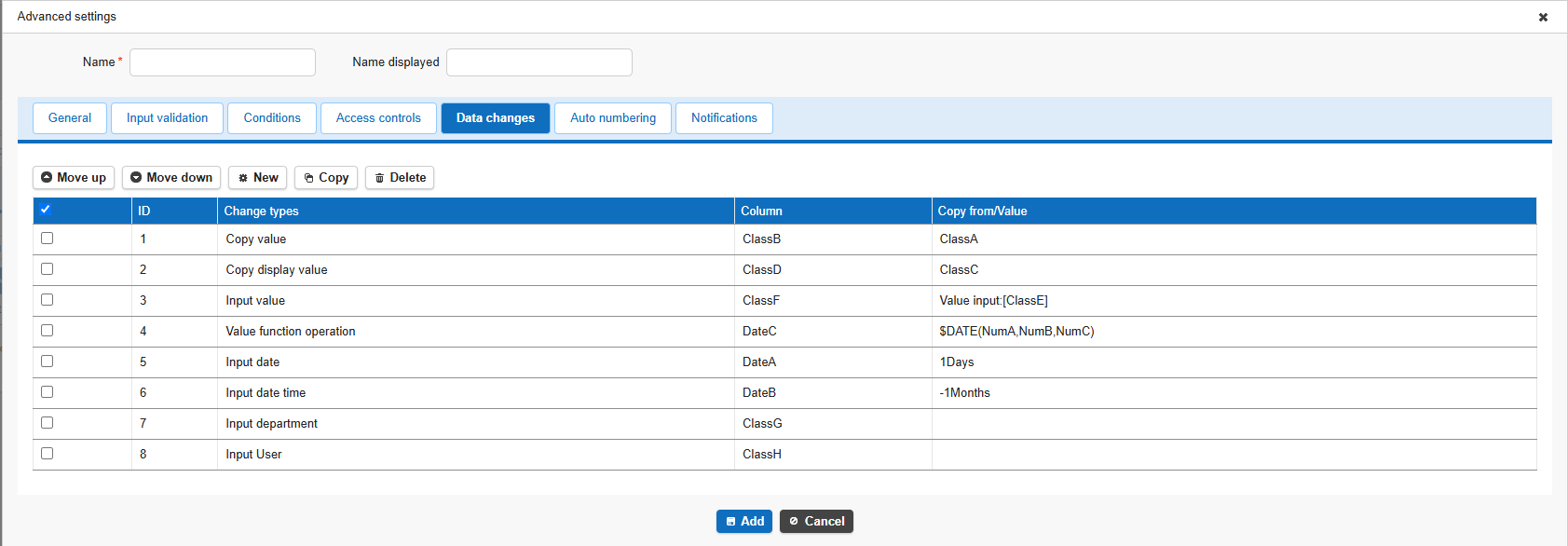Click the Copy from/Value column header
Image resolution: width=1568 pixels, height=546 pixels.
(x=1234, y=212)
